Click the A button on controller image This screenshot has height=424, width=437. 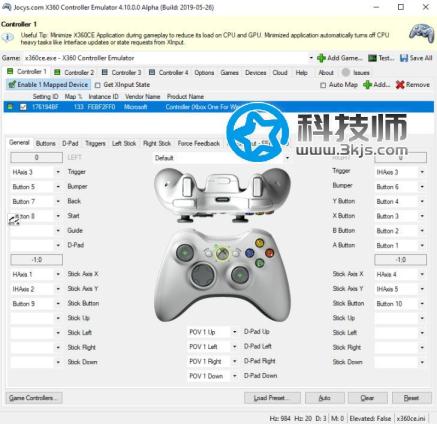[x=259, y=263]
